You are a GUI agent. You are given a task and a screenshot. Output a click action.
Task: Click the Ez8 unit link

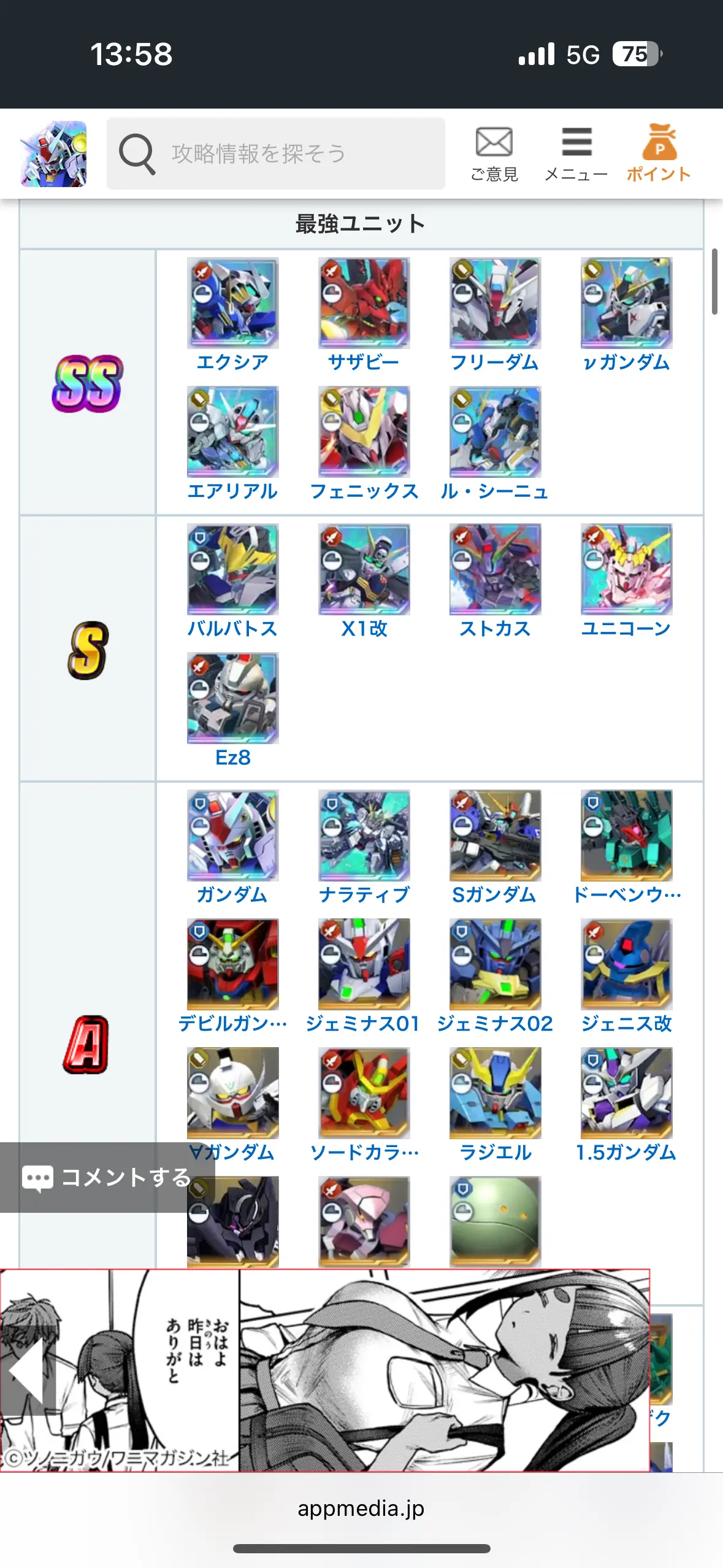pos(232,757)
